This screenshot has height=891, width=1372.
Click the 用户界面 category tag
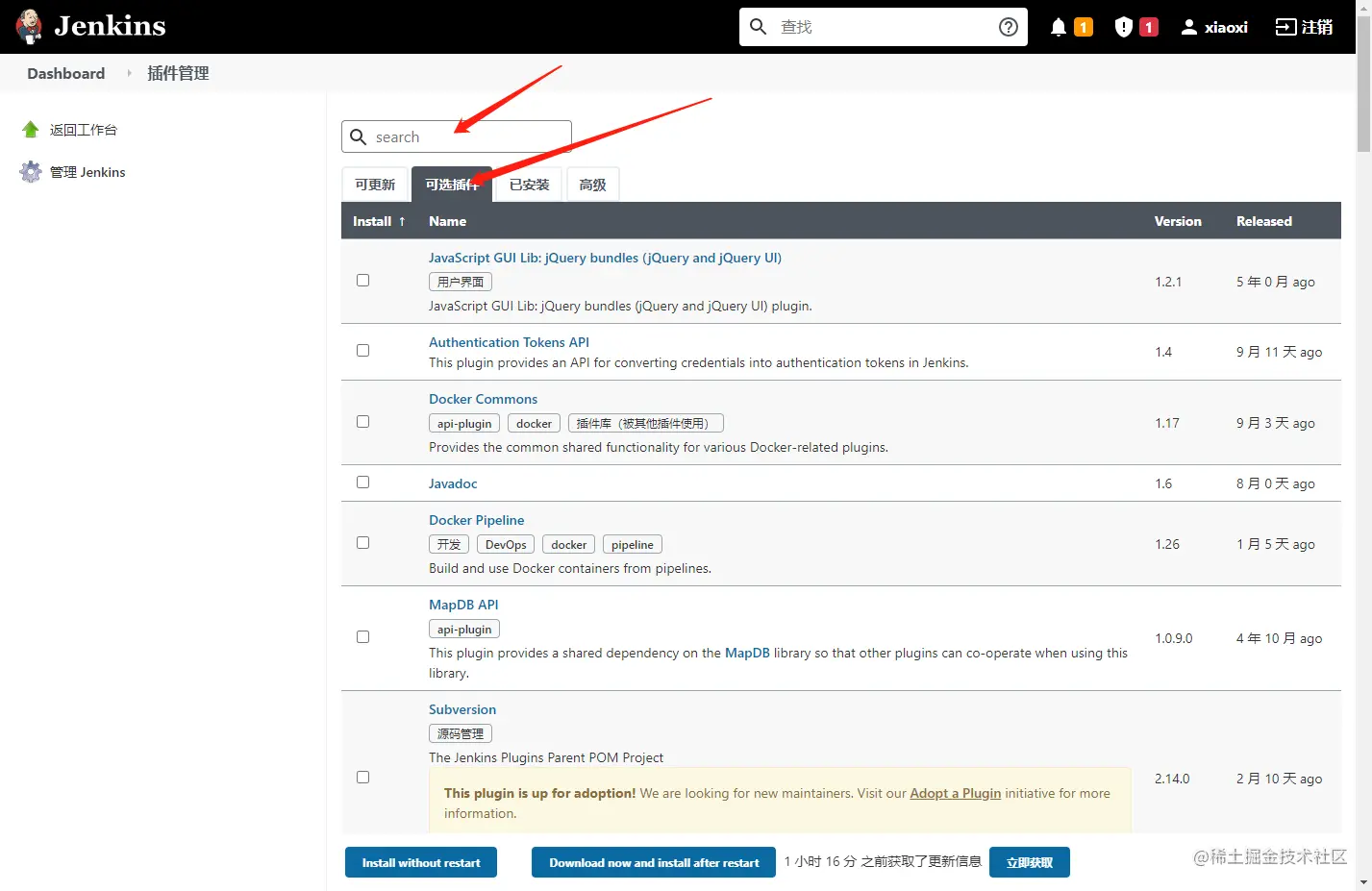tap(461, 282)
